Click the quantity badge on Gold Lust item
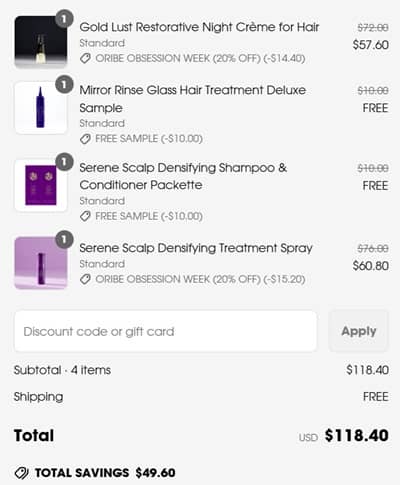 (64, 19)
